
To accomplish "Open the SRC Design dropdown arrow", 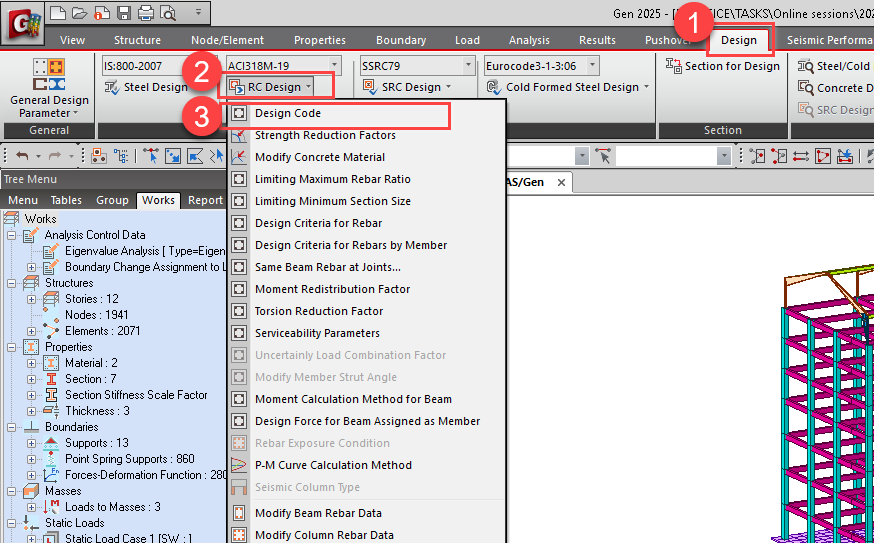I will 448,87.
